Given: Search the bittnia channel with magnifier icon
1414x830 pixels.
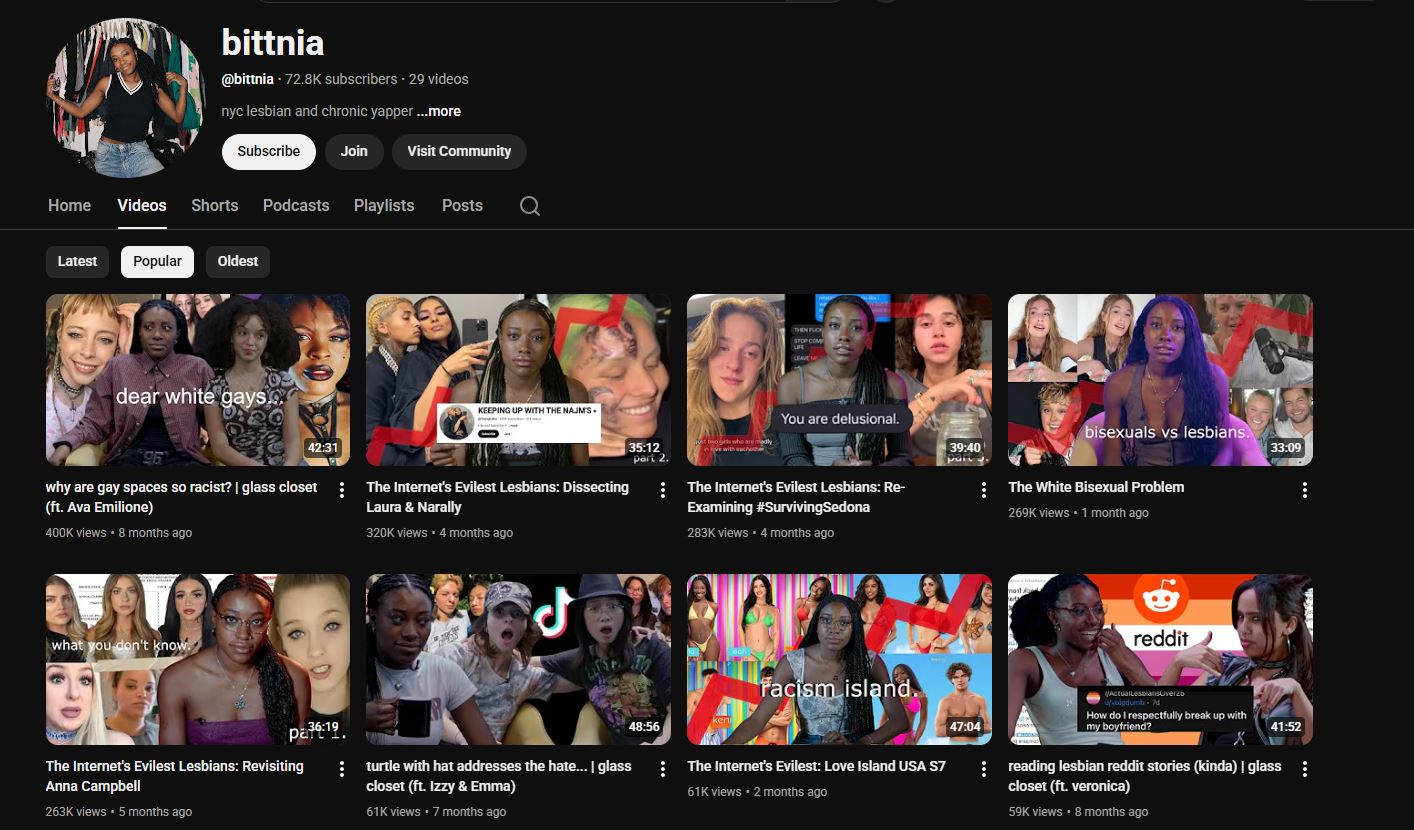Looking at the screenshot, I should pos(530,206).
